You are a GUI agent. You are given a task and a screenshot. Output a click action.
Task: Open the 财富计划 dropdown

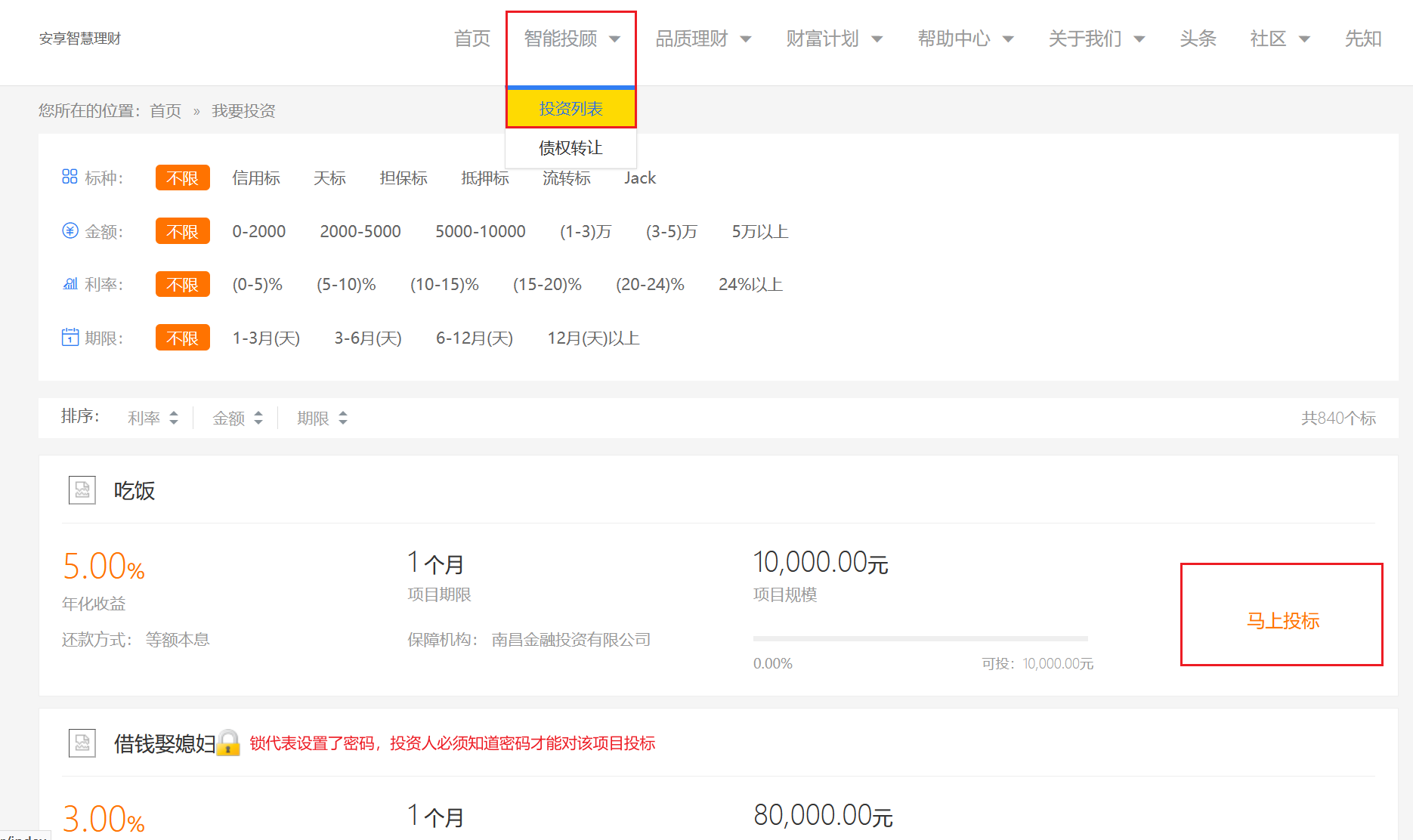coord(833,39)
